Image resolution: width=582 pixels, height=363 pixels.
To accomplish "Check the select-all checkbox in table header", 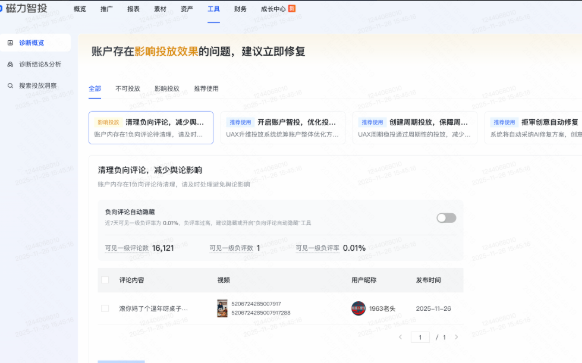I will [x=105, y=280].
